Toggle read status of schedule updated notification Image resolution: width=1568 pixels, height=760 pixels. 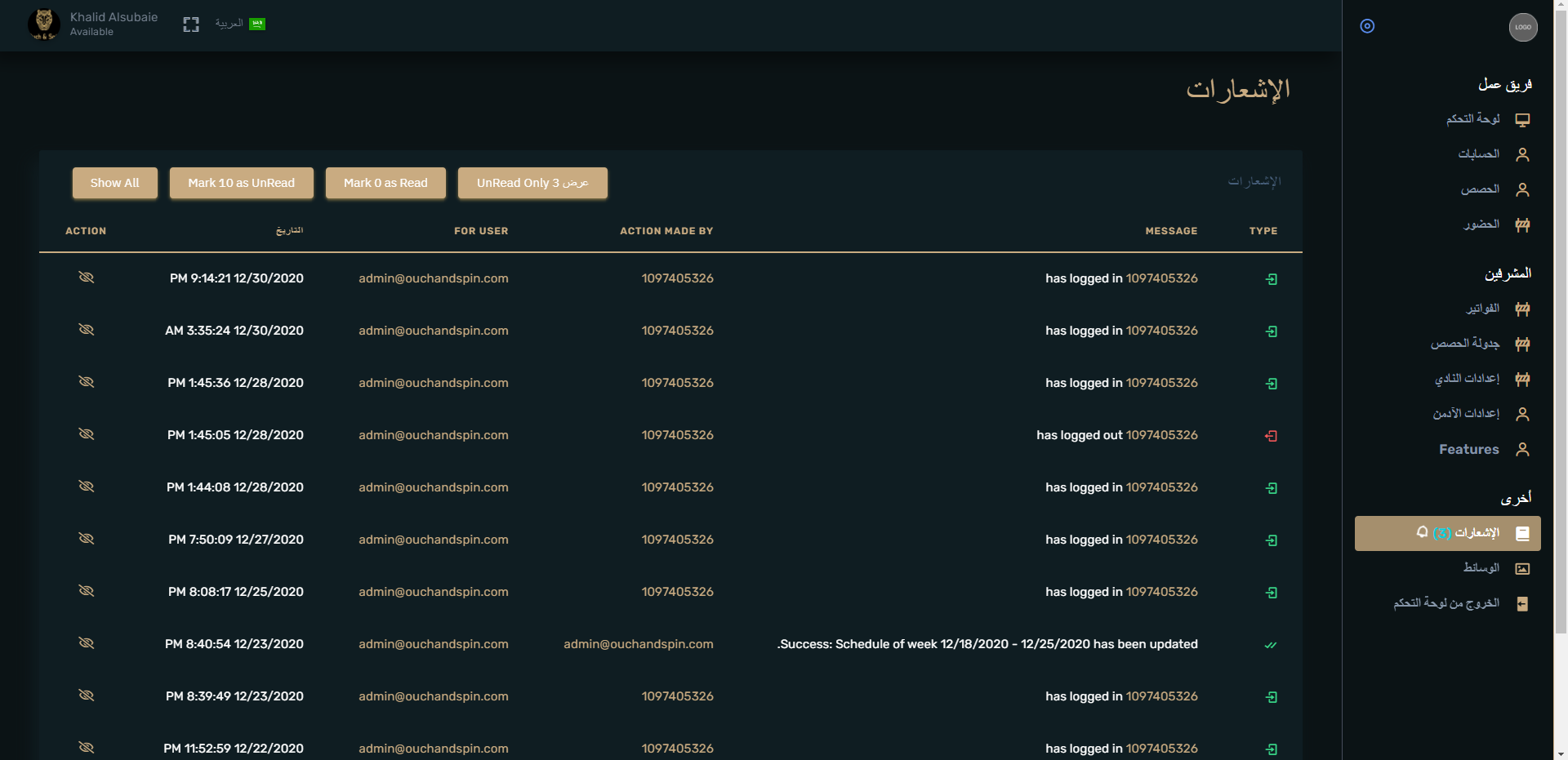pos(86,643)
